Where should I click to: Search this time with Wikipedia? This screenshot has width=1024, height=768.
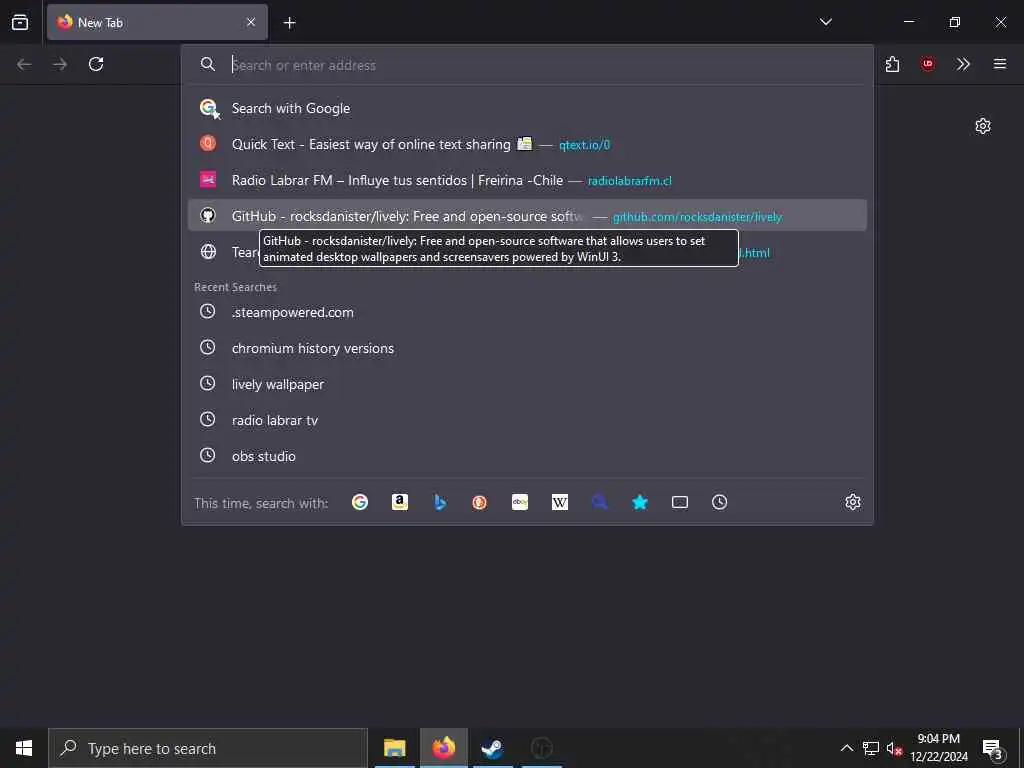point(560,502)
